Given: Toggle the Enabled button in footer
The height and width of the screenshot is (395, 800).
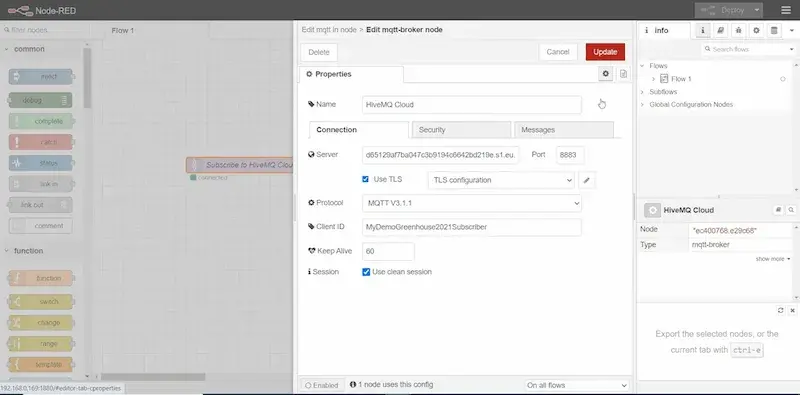Looking at the screenshot, I should (321, 385).
